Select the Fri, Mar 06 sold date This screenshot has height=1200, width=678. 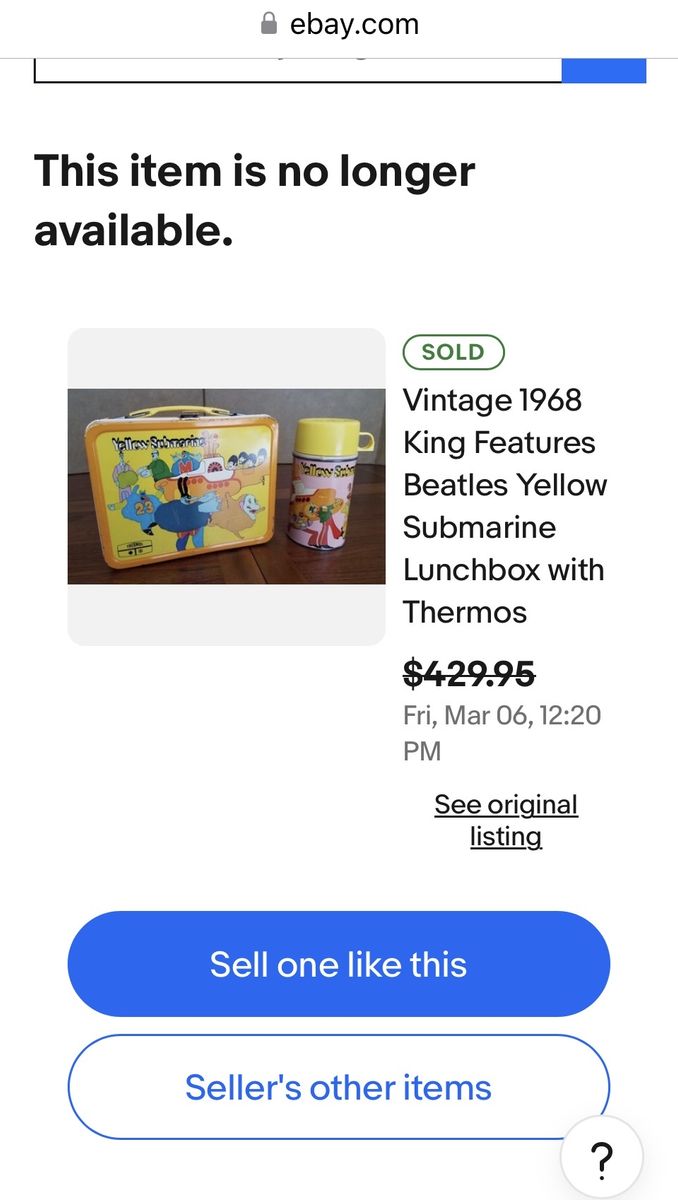pyautogui.click(x=501, y=733)
